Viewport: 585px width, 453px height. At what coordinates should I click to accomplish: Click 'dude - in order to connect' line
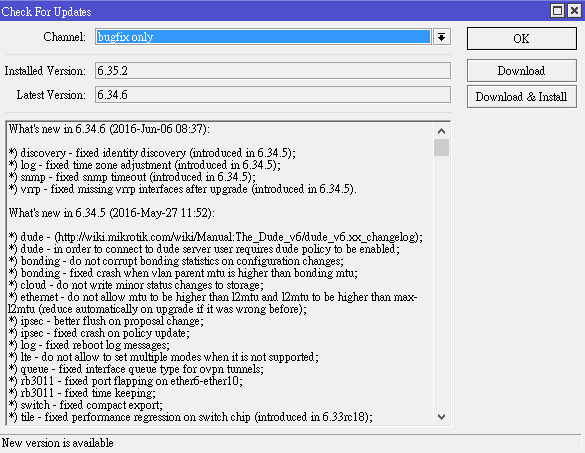coord(204,249)
